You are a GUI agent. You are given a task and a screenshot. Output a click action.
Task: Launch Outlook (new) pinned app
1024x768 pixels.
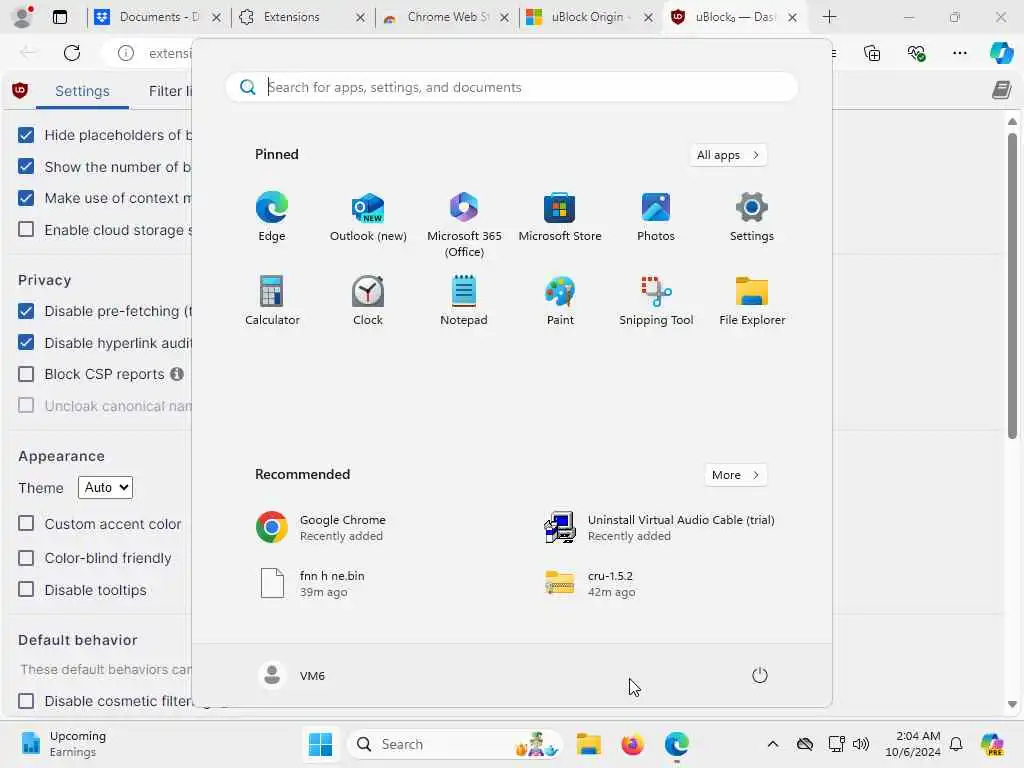(368, 217)
